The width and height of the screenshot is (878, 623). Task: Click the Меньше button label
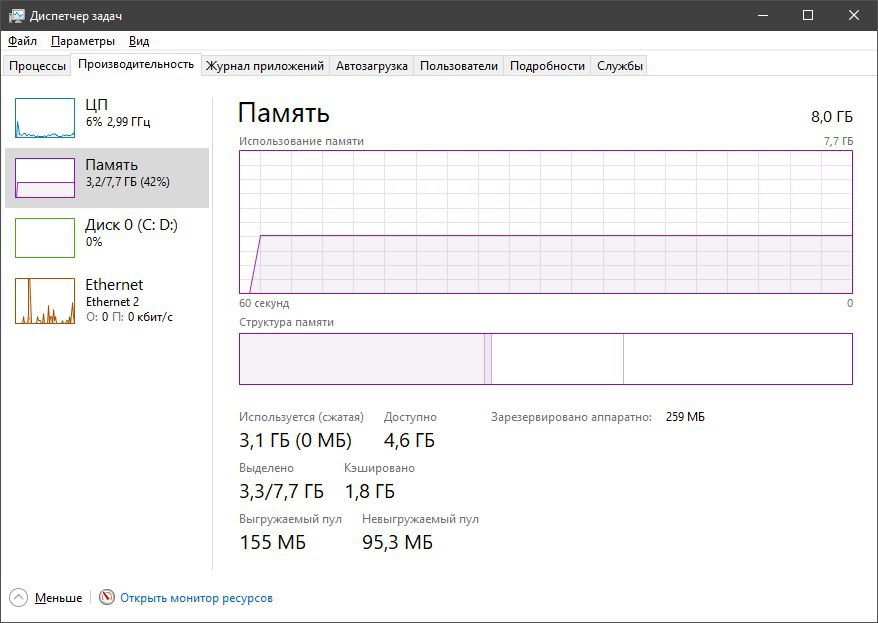[58, 598]
